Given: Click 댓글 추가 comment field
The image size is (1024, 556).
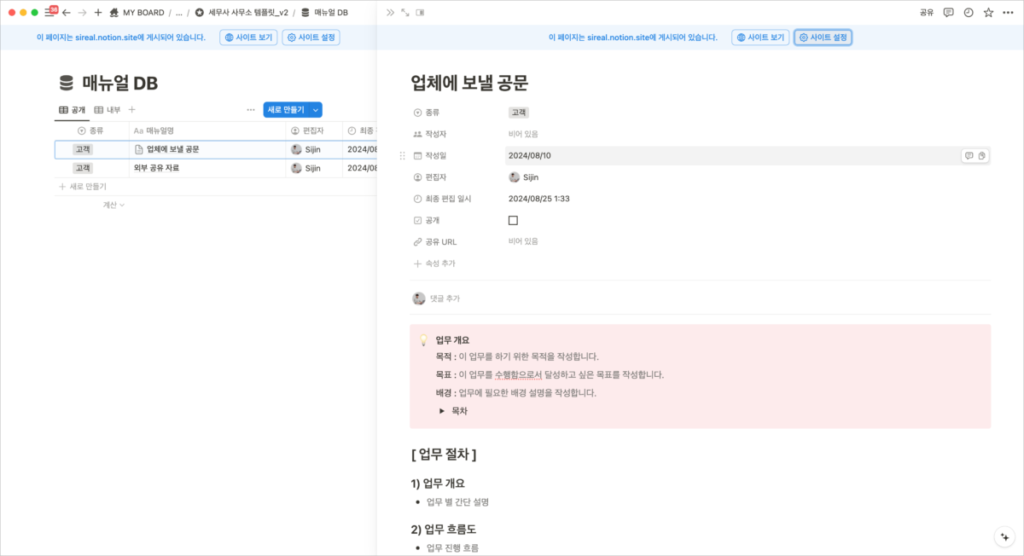Looking at the screenshot, I should 445,299.
